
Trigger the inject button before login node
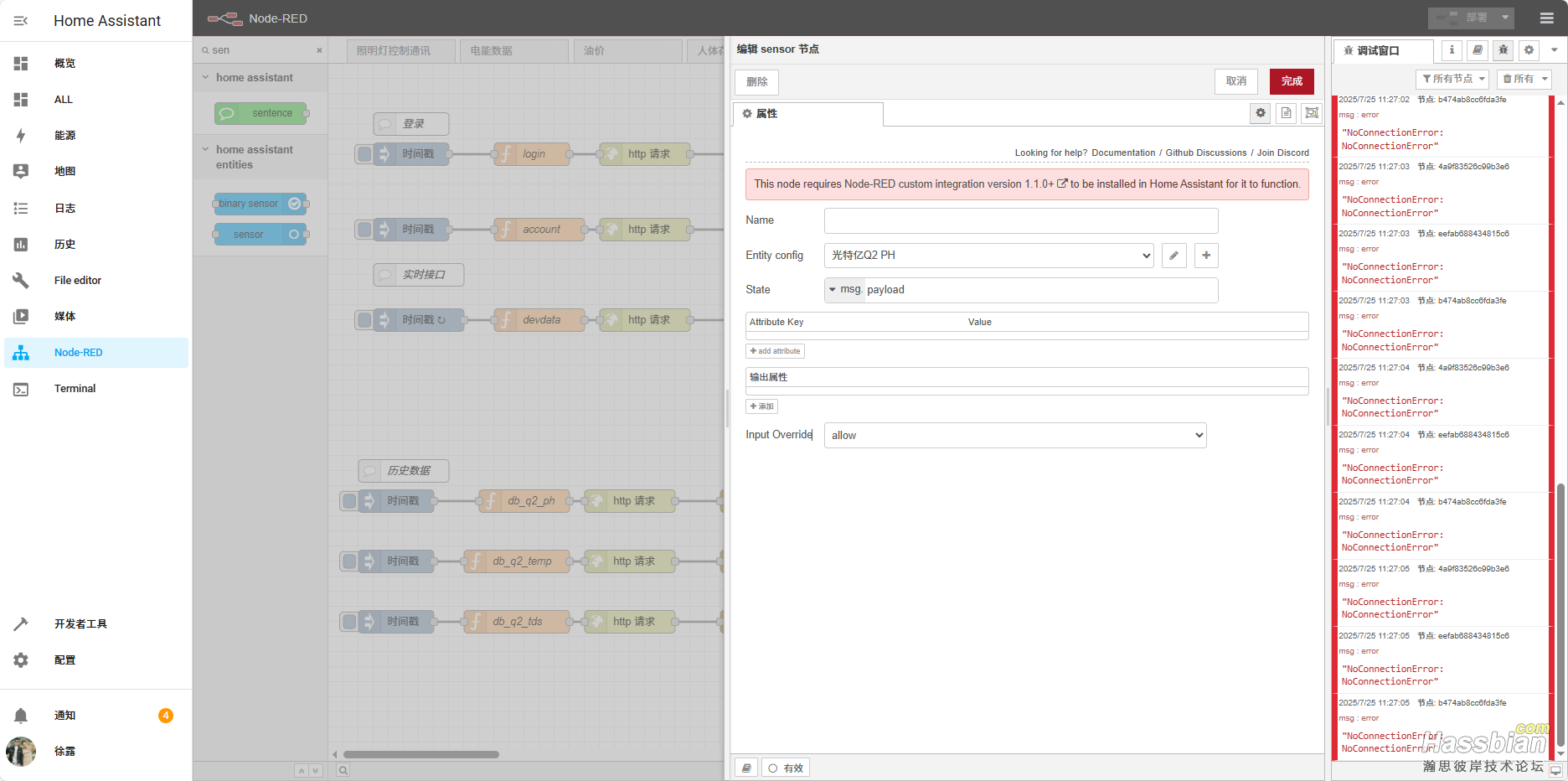click(x=364, y=154)
